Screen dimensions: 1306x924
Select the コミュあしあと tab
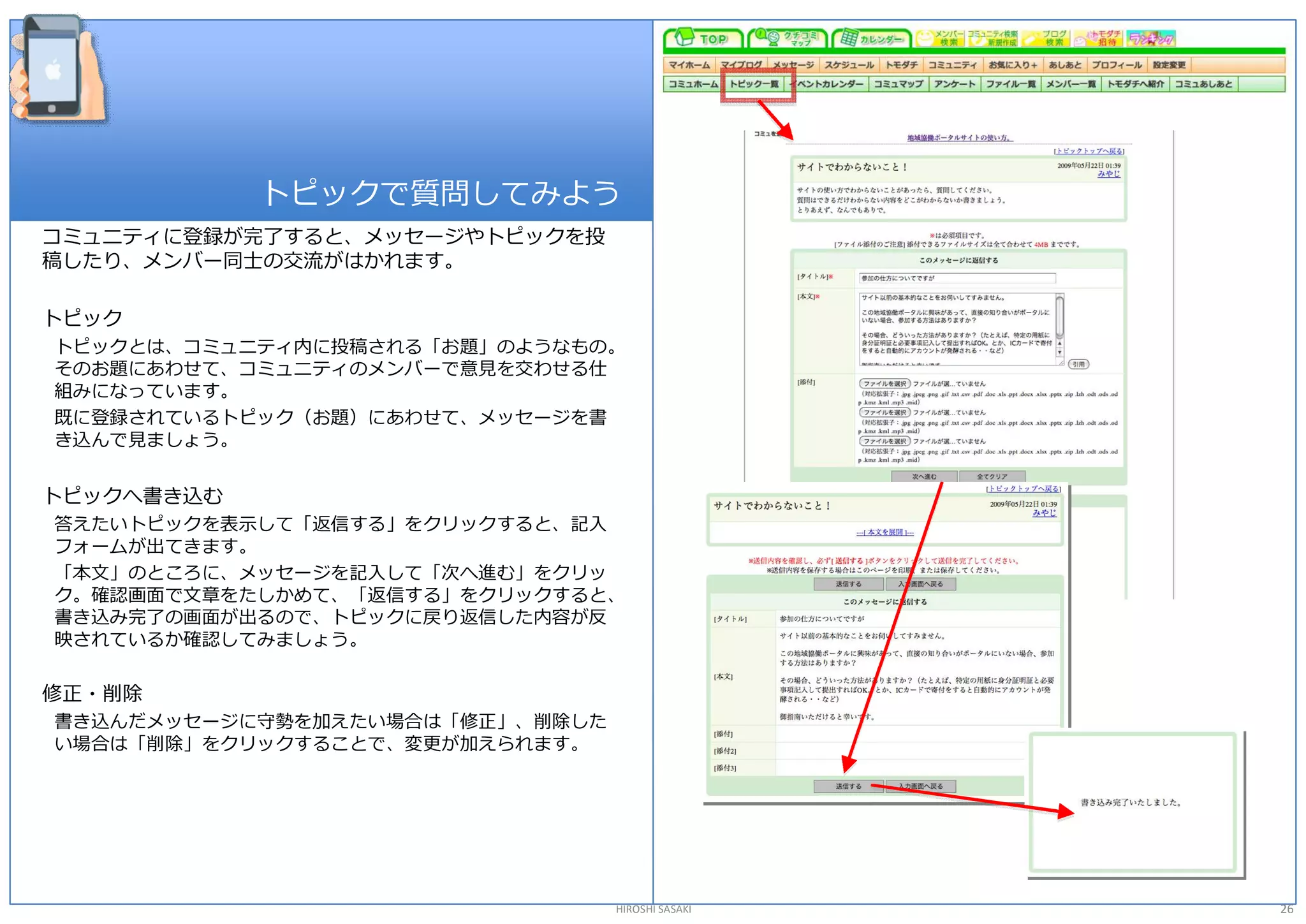(x=1203, y=84)
